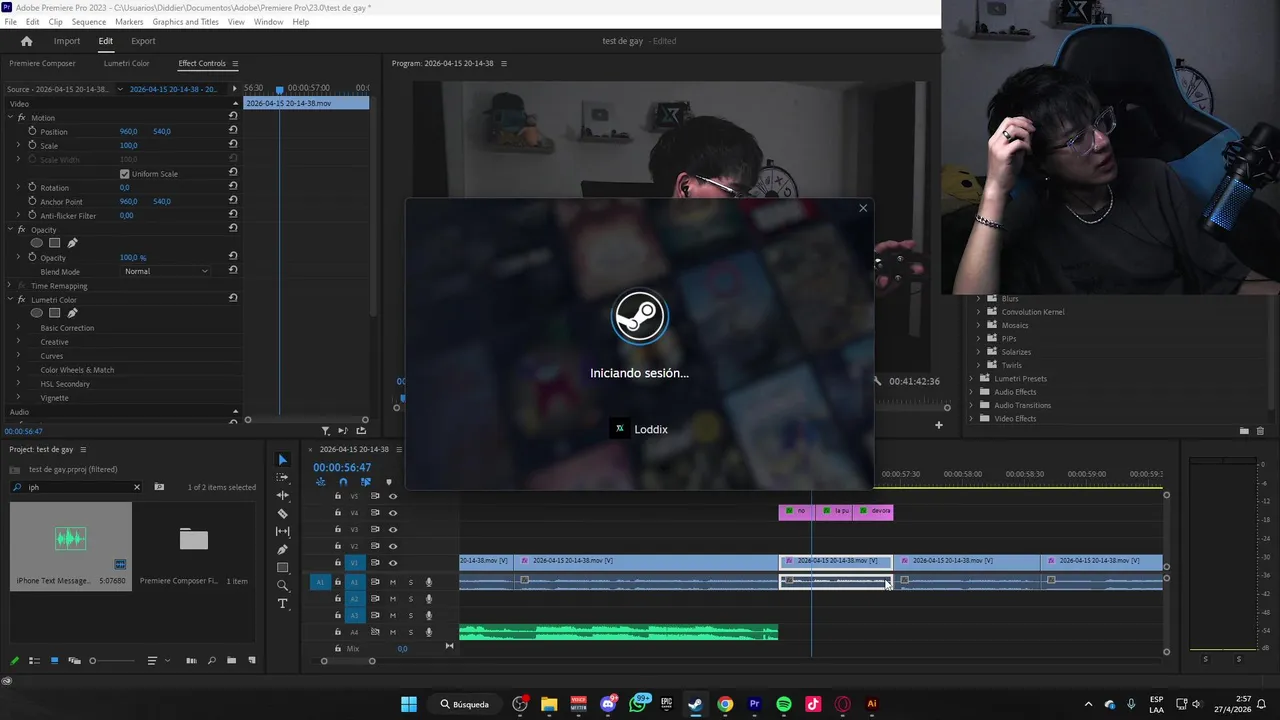Select the Track Select Forward tool
The width and height of the screenshot is (1280, 720).
(282, 478)
